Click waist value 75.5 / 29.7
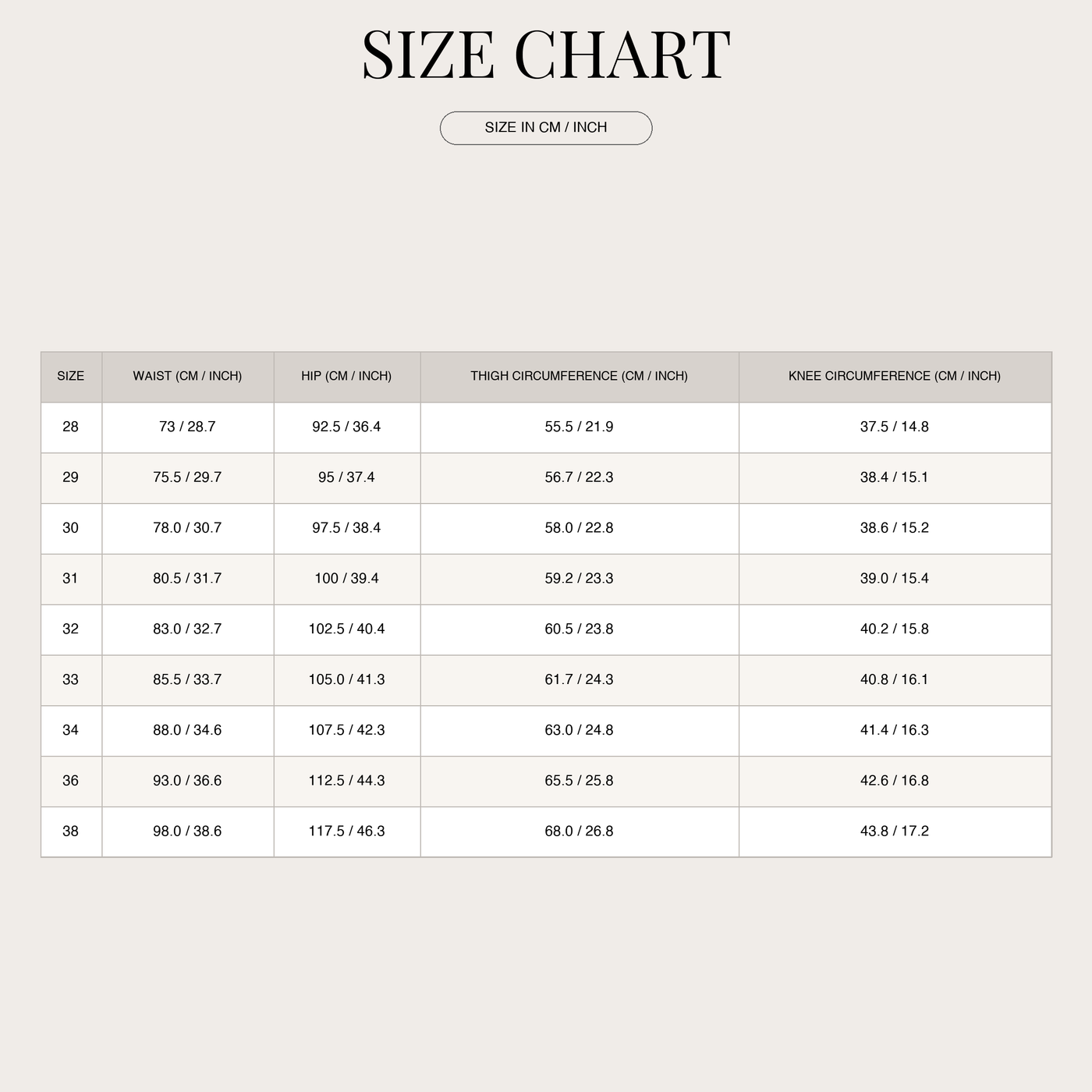Viewport: 1092px width, 1092px height. coord(187,477)
